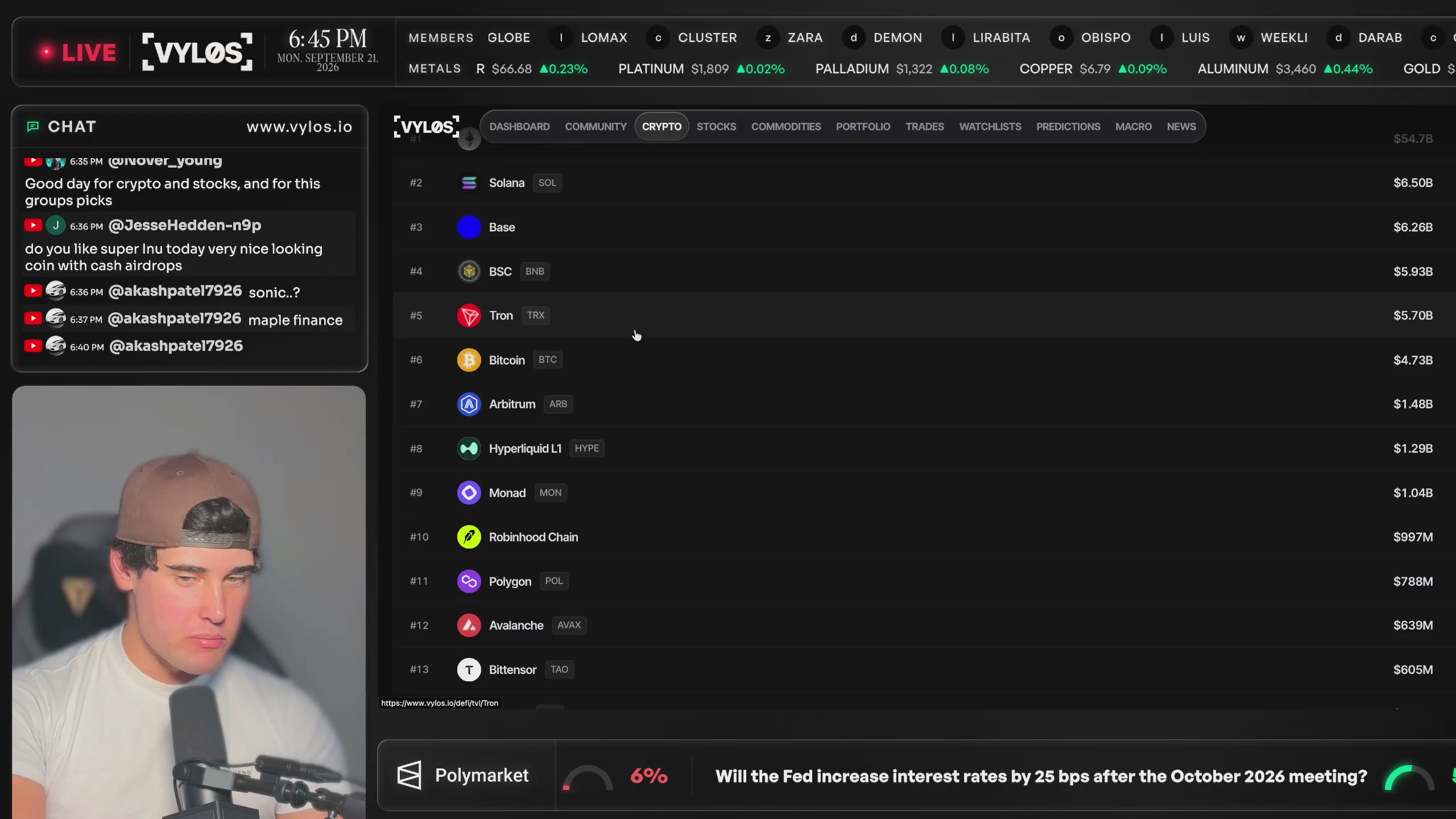Image resolution: width=1456 pixels, height=819 pixels.
Task: Click the ALUMINUM $3,460 ticker entry
Action: coord(1285,69)
